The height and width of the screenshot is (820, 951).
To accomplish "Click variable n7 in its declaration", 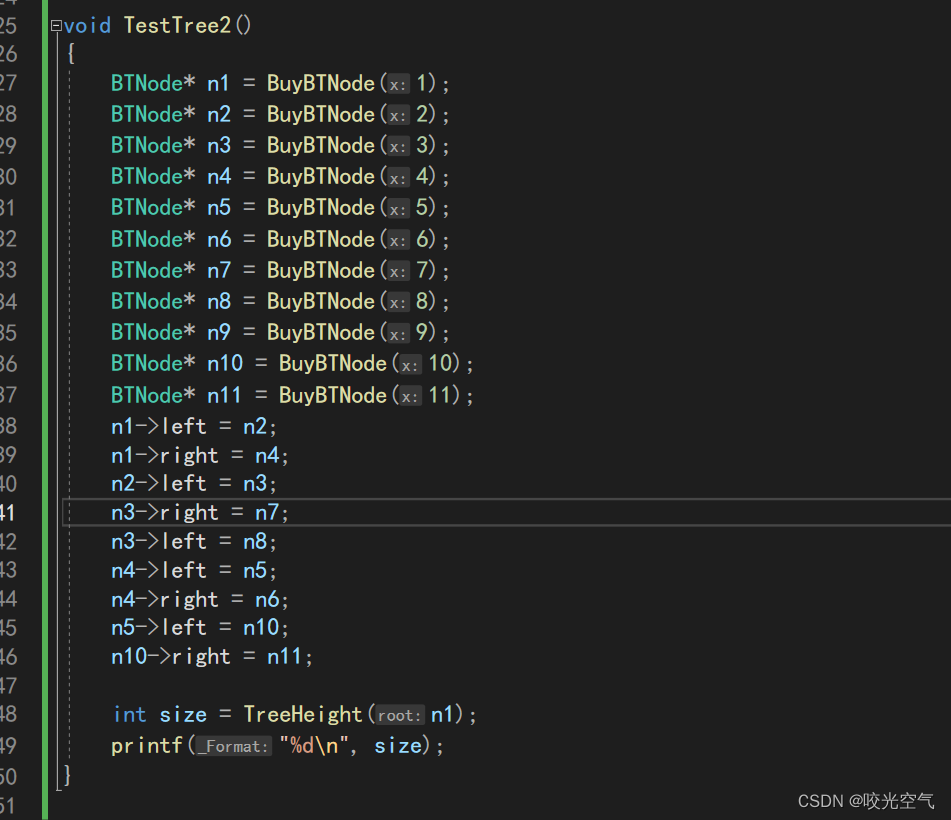I will (x=219, y=270).
